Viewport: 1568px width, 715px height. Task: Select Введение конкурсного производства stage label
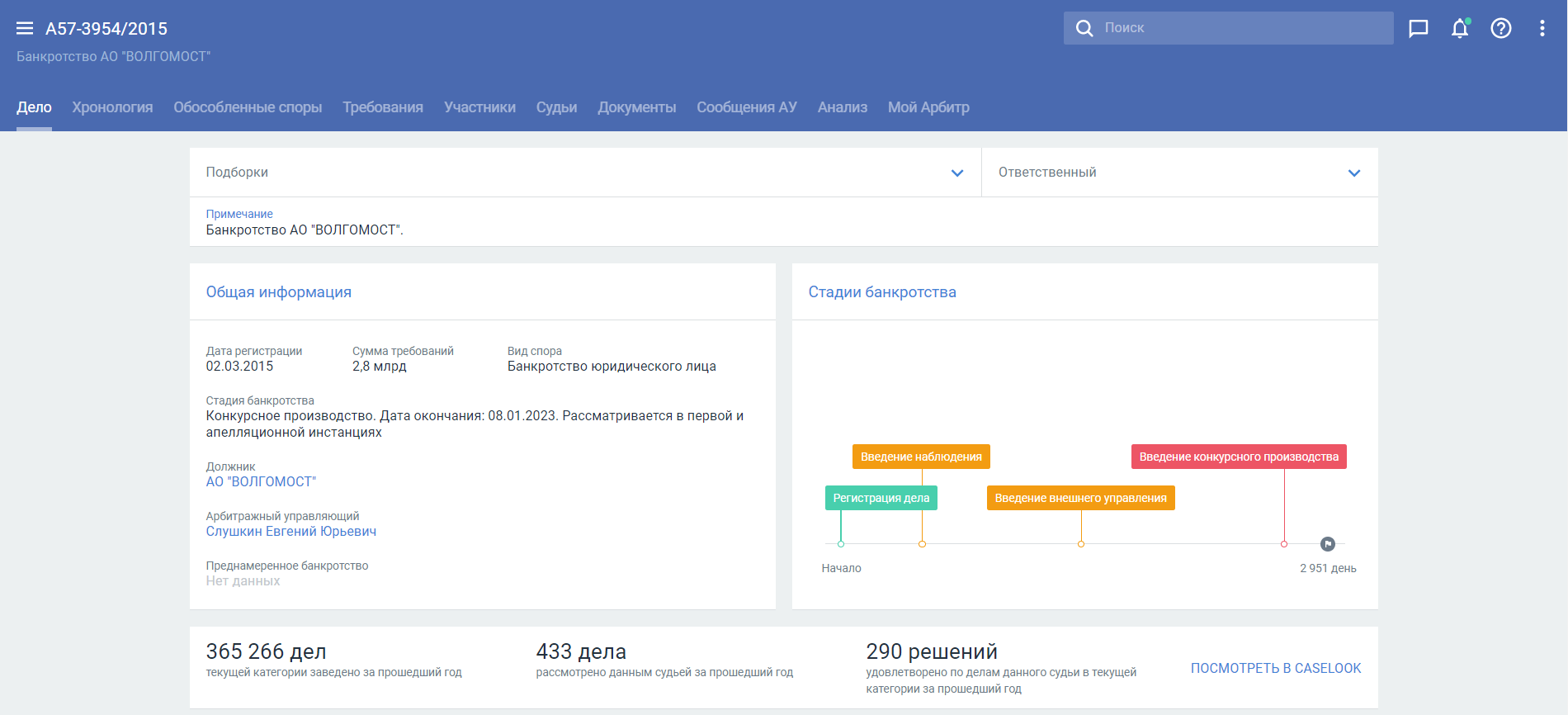point(1239,457)
